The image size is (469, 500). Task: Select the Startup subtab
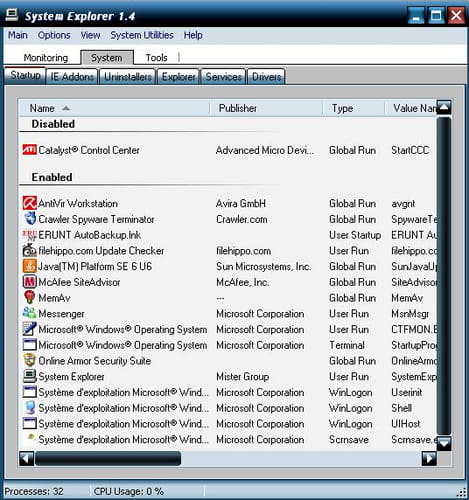coord(25,75)
